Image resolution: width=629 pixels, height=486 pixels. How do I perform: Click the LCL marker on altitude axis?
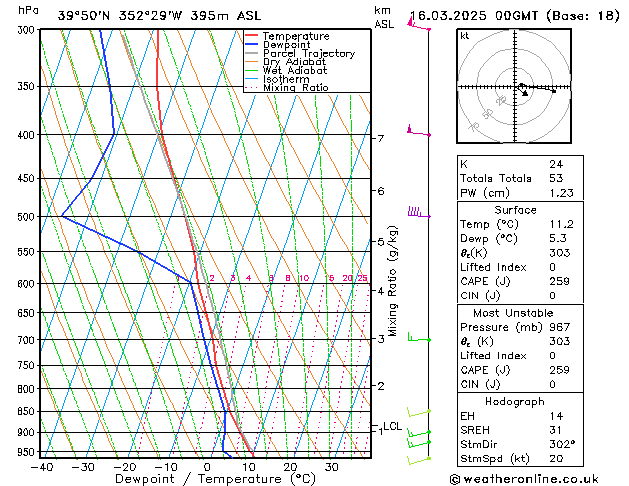tap(392, 426)
